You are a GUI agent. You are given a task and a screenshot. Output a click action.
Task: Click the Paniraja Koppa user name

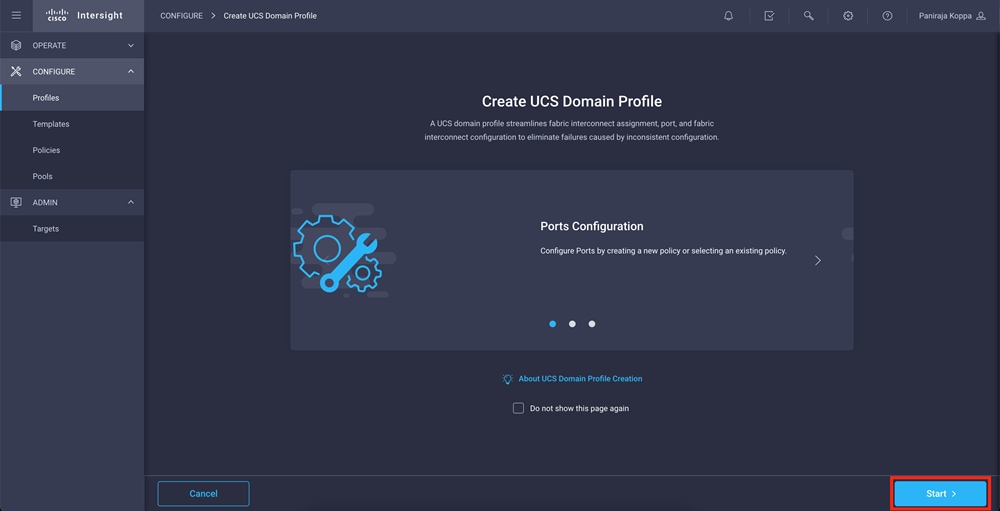tap(945, 16)
